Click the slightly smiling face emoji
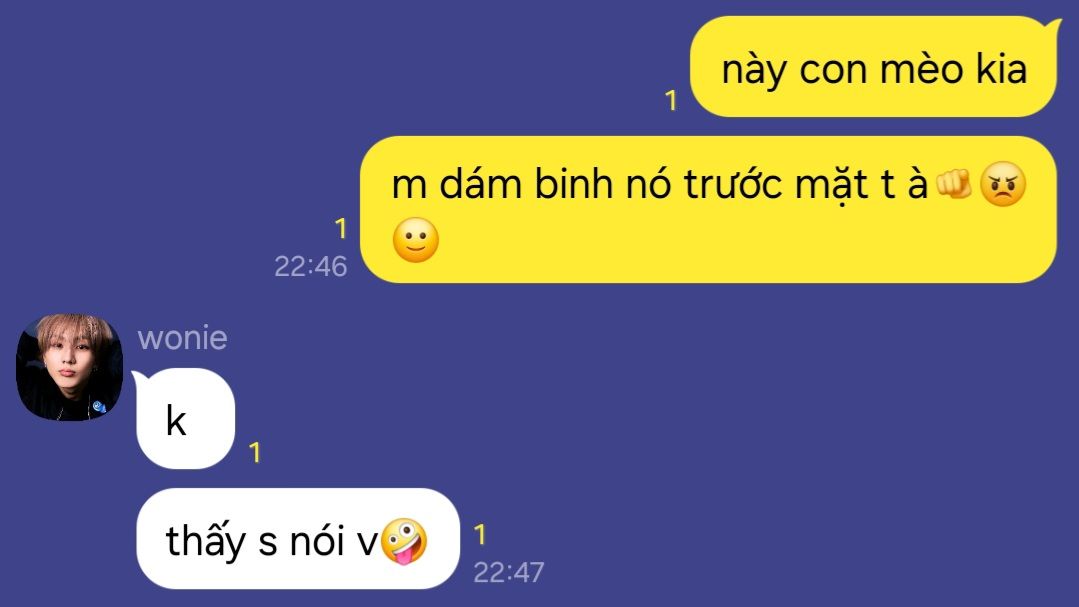 tap(416, 240)
